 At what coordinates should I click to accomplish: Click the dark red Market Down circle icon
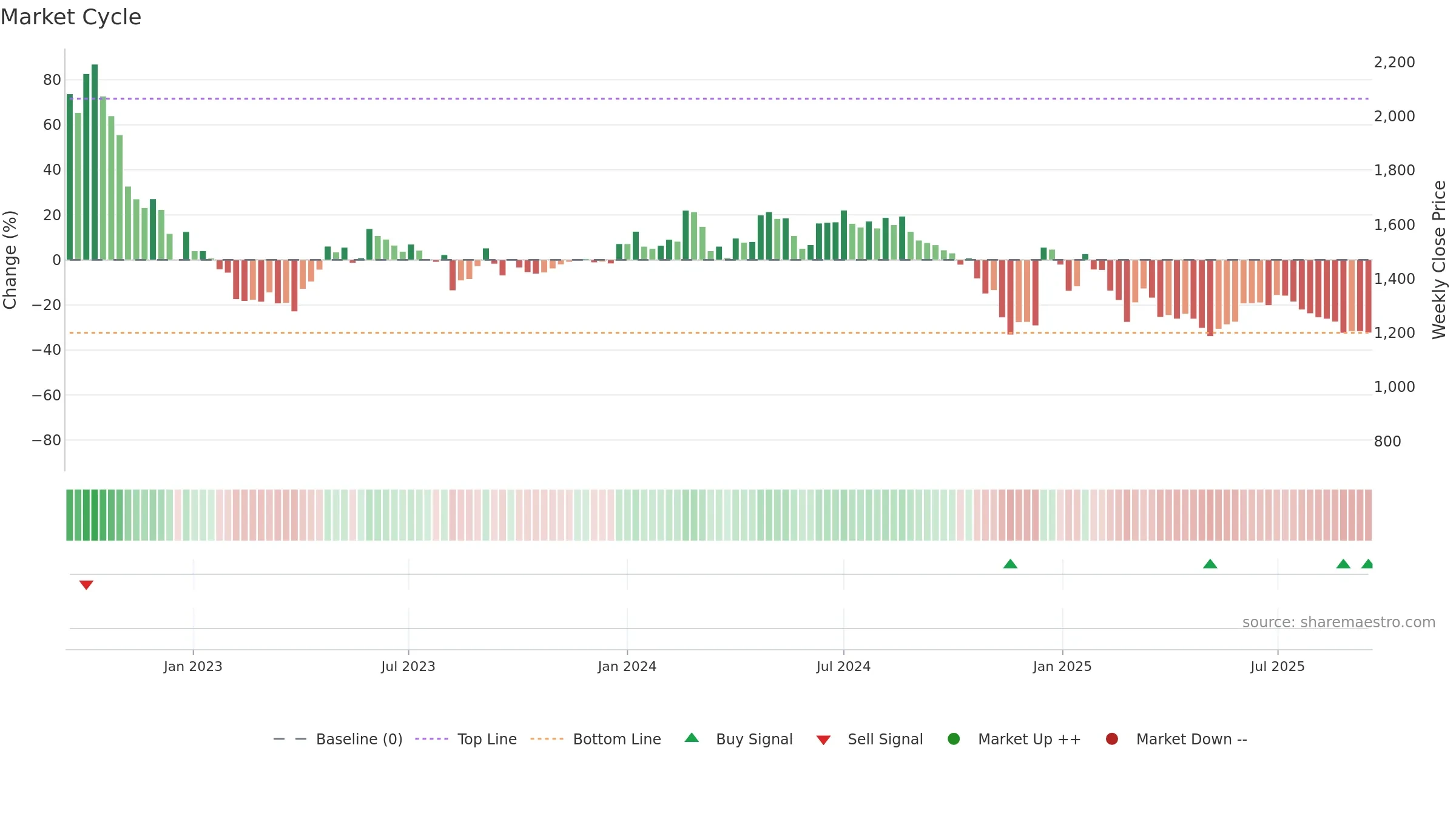(x=1112, y=739)
